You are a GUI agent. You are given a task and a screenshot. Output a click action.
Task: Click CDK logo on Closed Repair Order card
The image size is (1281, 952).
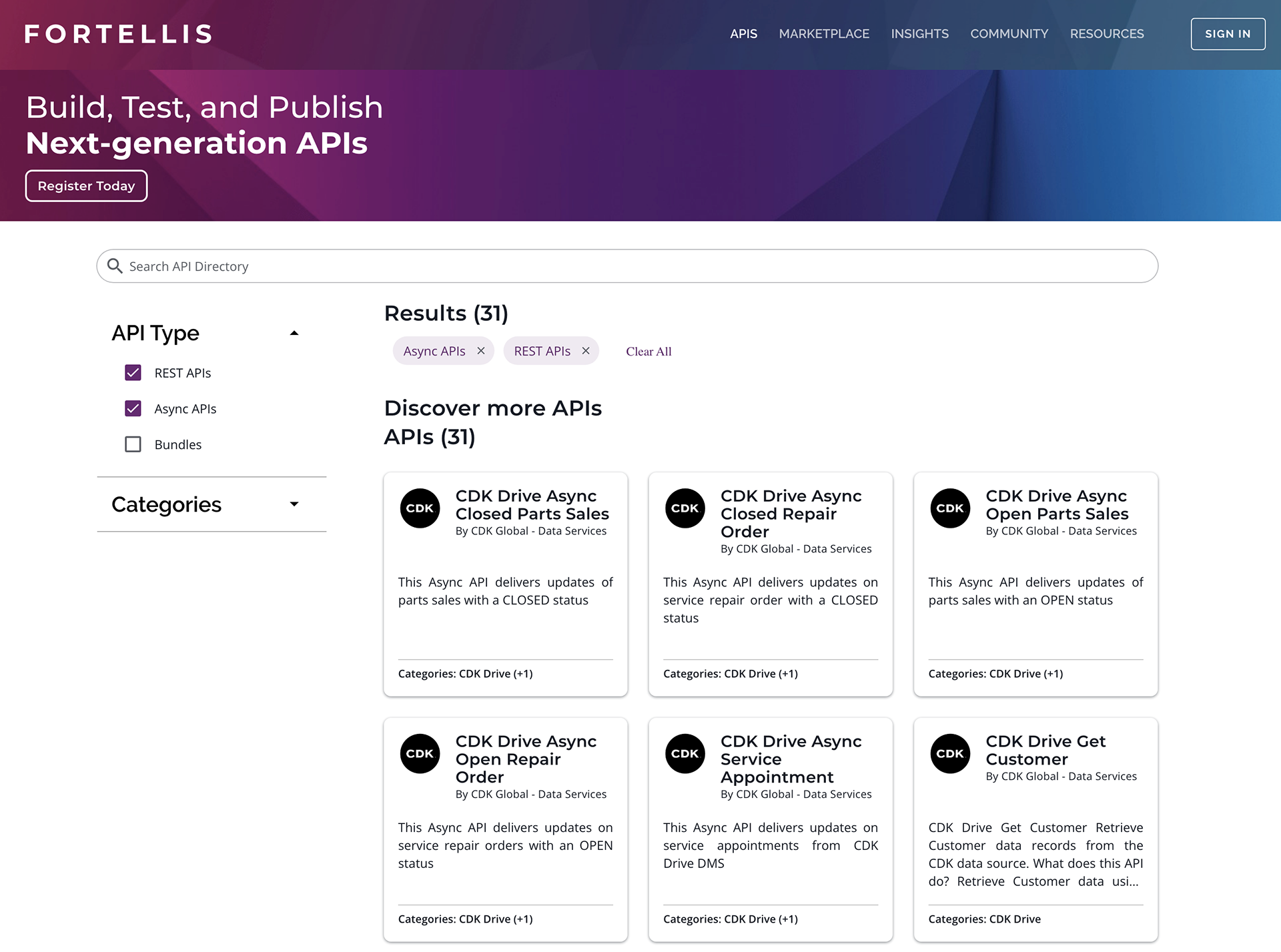coord(685,508)
